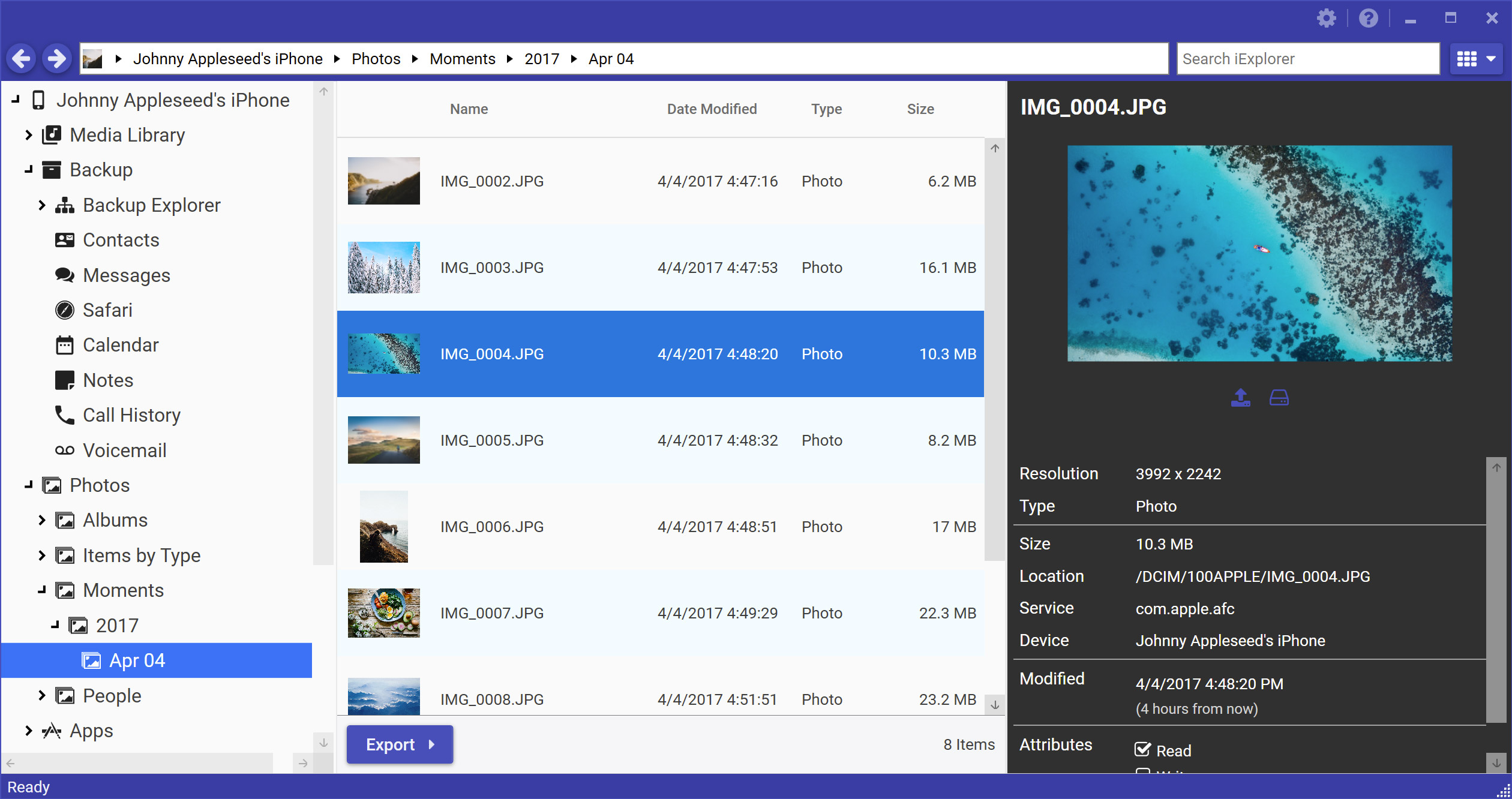The image size is (1512, 799).
Task: Go forward with the right arrow button
Action: pyautogui.click(x=57, y=59)
